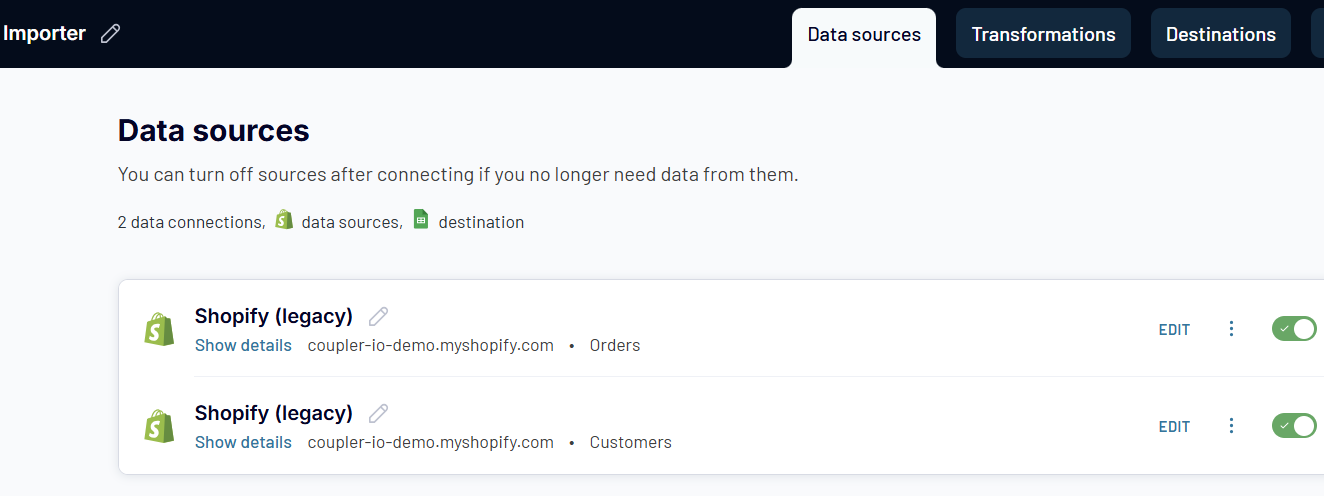Switch to the Transformations tab
This screenshot has width=1324, height=496.
coord(1043,34)
